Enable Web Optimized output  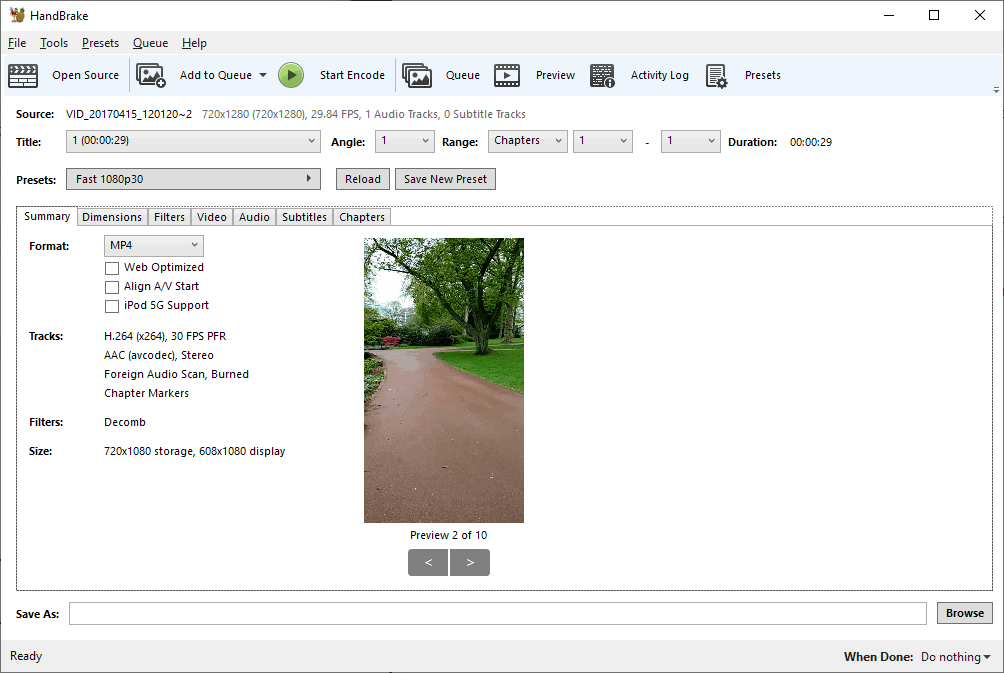click(x=112, y=267)
